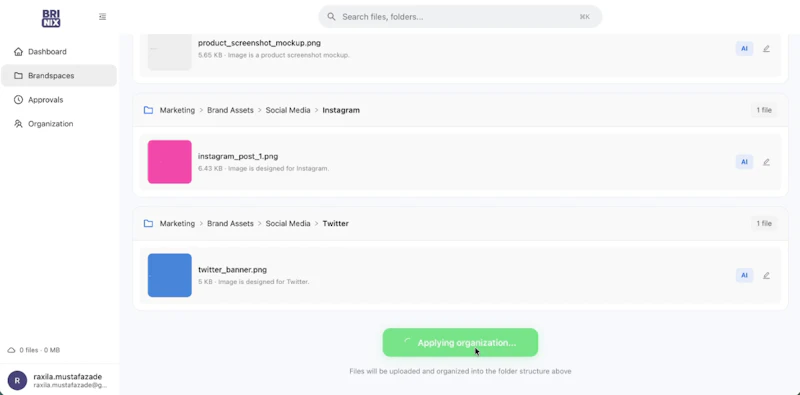Select Marketing in the Instagram breadcrumb

pyautogui.click(x=177, y=110)
